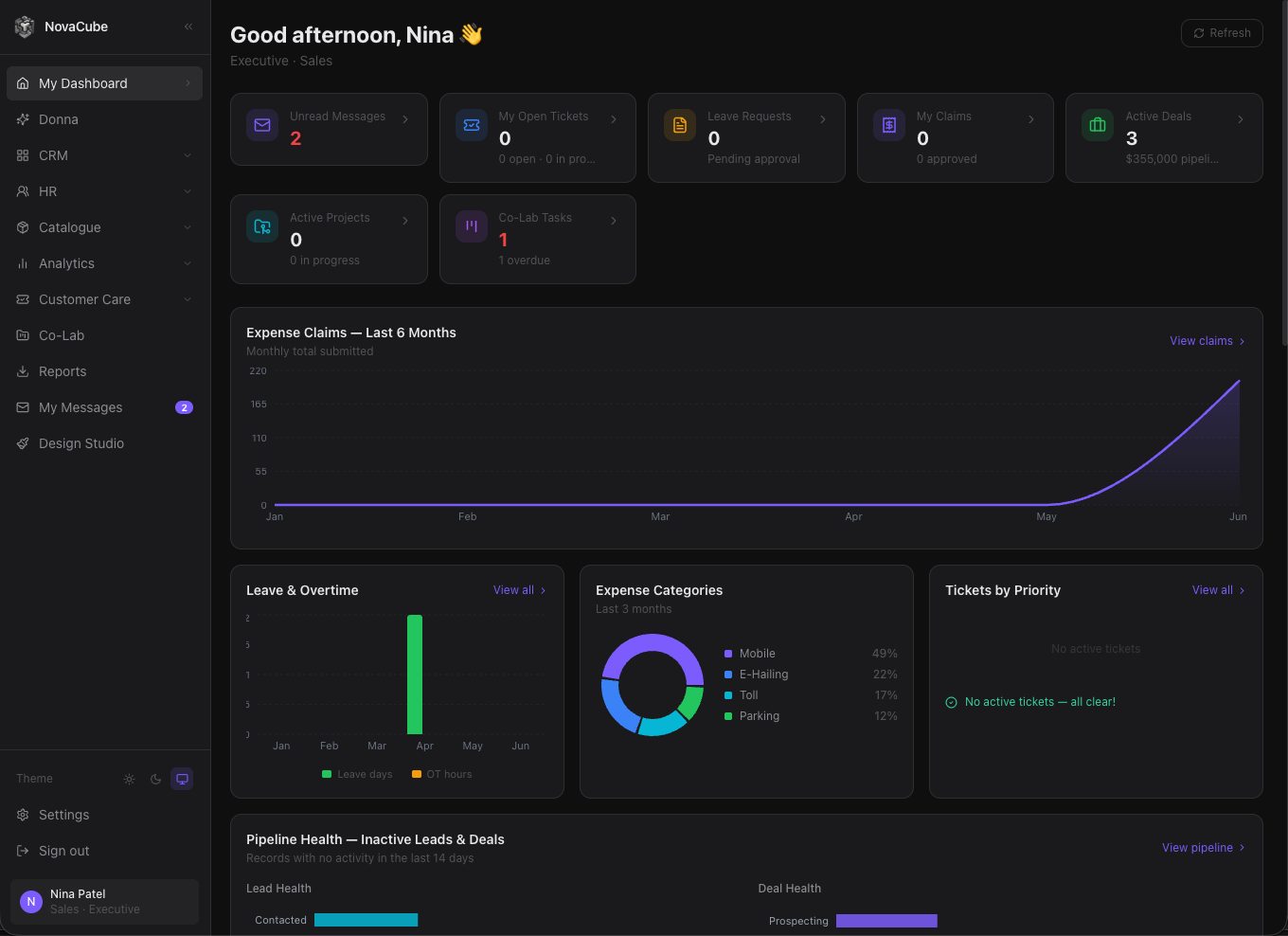Switch to dark theme moon icon
Viewport: 1288px width, 936px height.
(156, 779)
